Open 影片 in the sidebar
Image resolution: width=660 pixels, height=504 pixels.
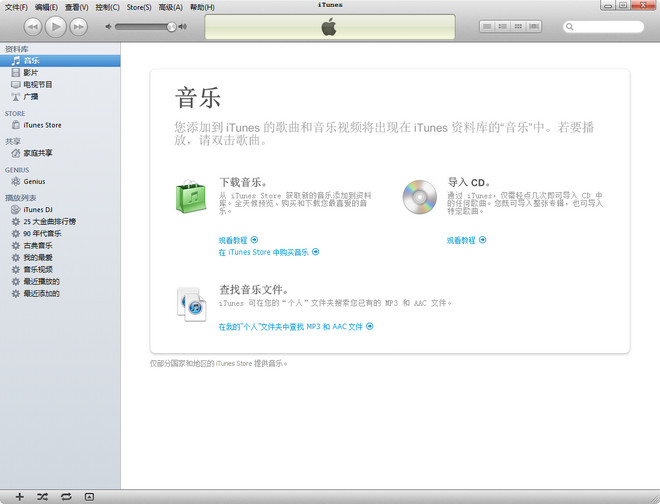tap(32, 73)
